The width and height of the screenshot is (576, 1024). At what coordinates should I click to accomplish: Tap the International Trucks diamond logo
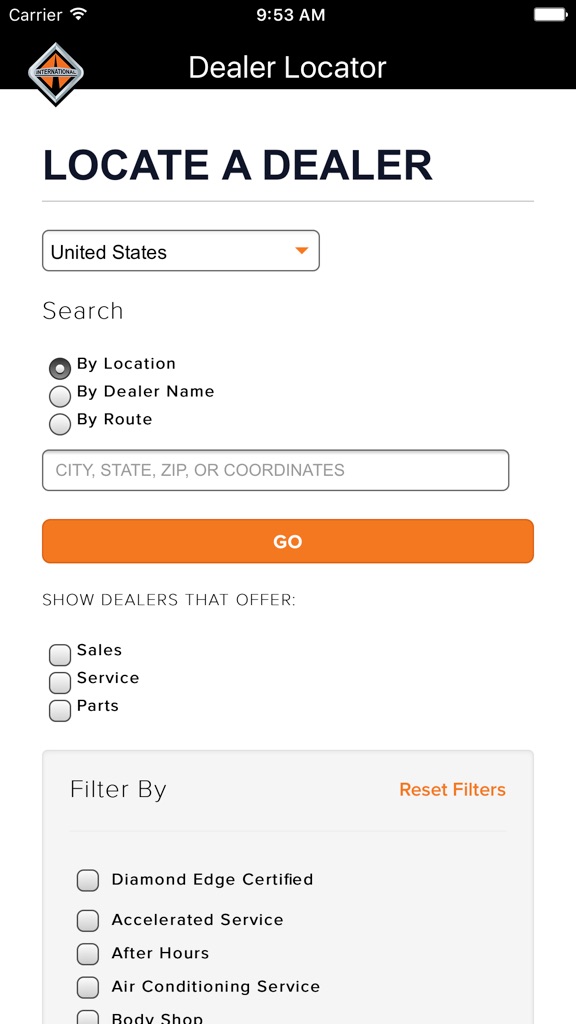pos(55,70)
